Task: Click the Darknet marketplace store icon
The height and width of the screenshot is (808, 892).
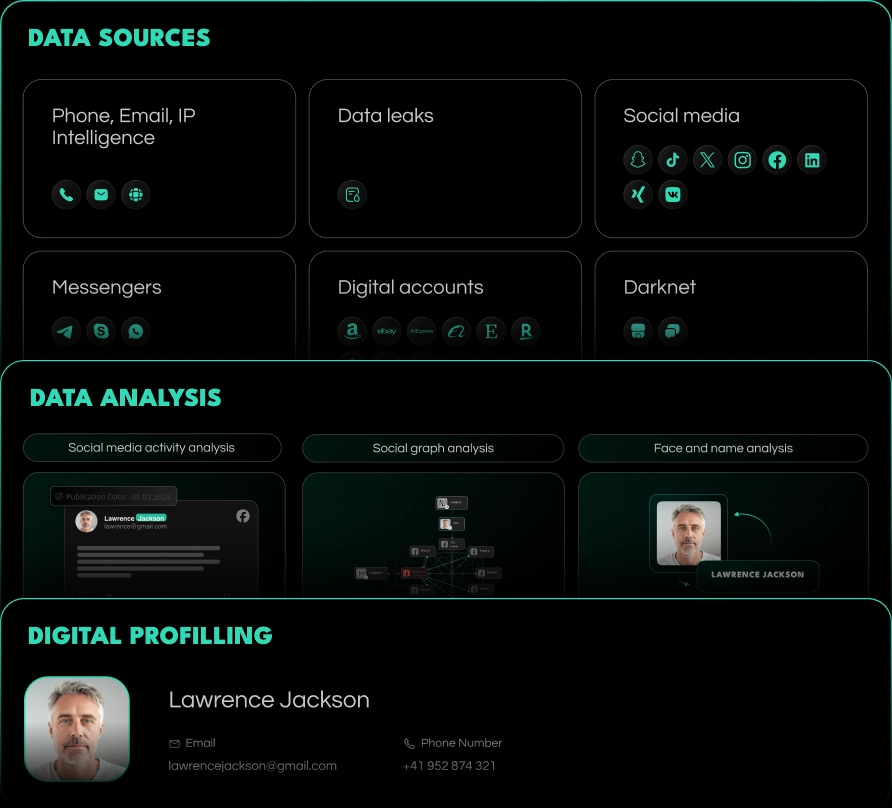Action: 638,331
